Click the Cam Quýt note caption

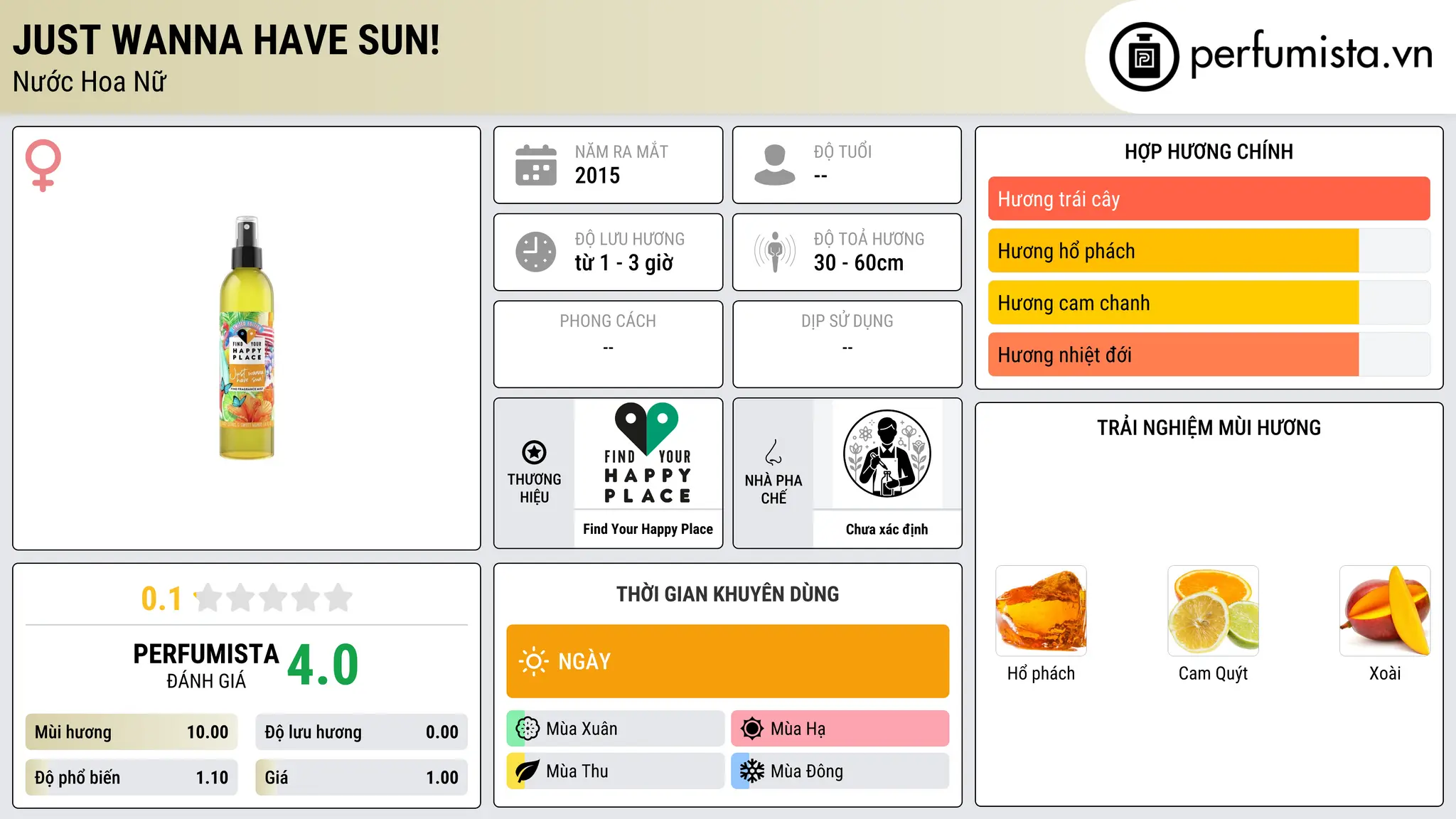pyautogui.click(x=1213, y=673)
